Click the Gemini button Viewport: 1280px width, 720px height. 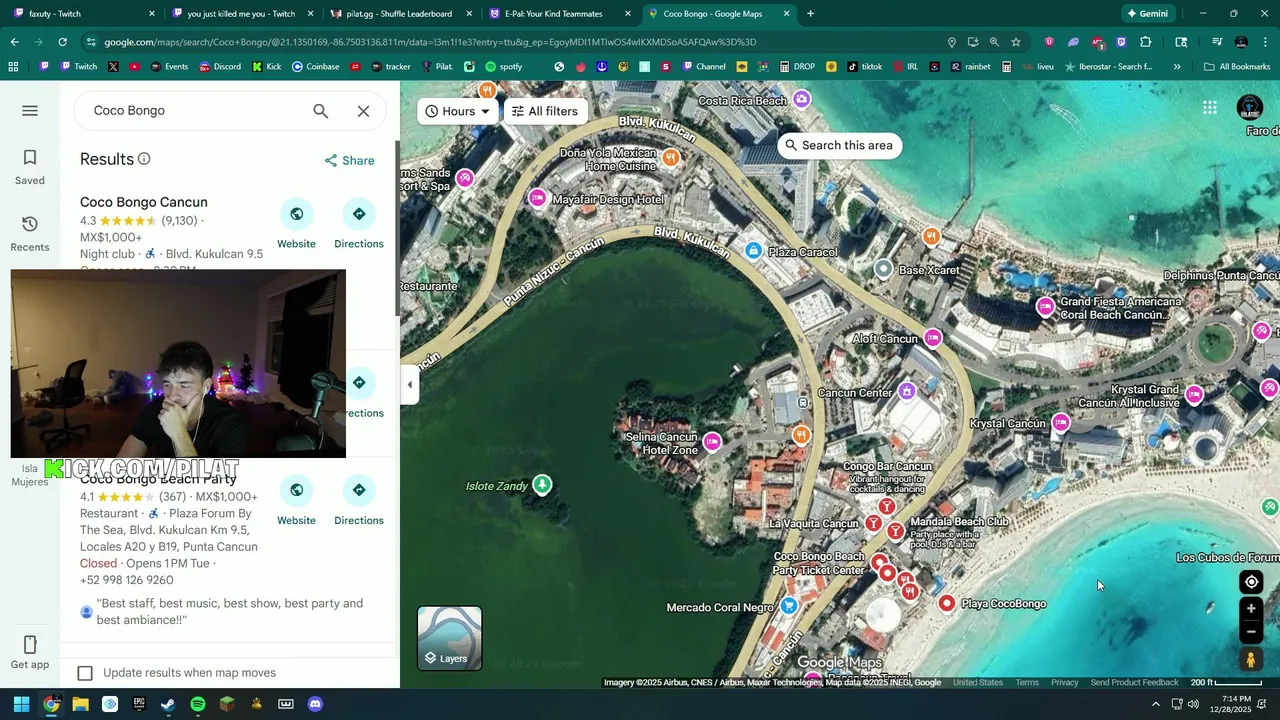tap(1147, 14)
